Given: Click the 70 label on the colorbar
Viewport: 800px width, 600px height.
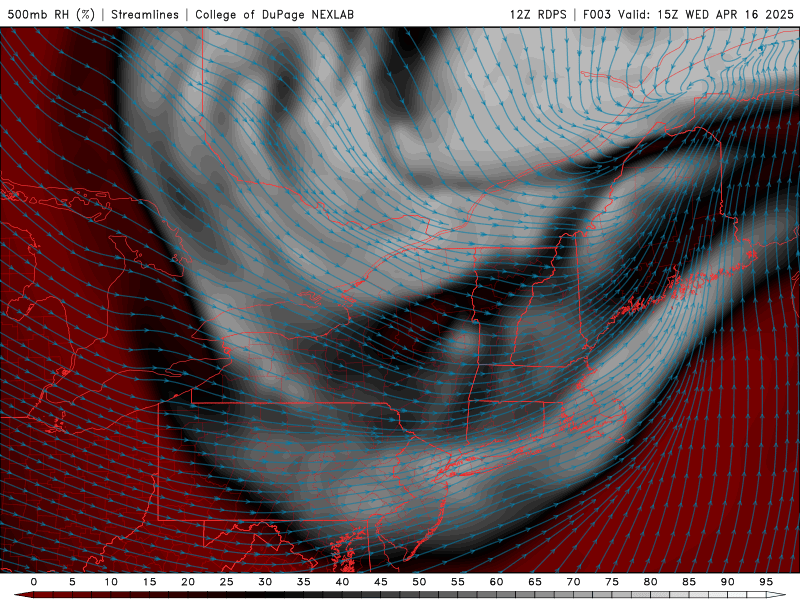Looking at the screenshot, I should 573,582.
